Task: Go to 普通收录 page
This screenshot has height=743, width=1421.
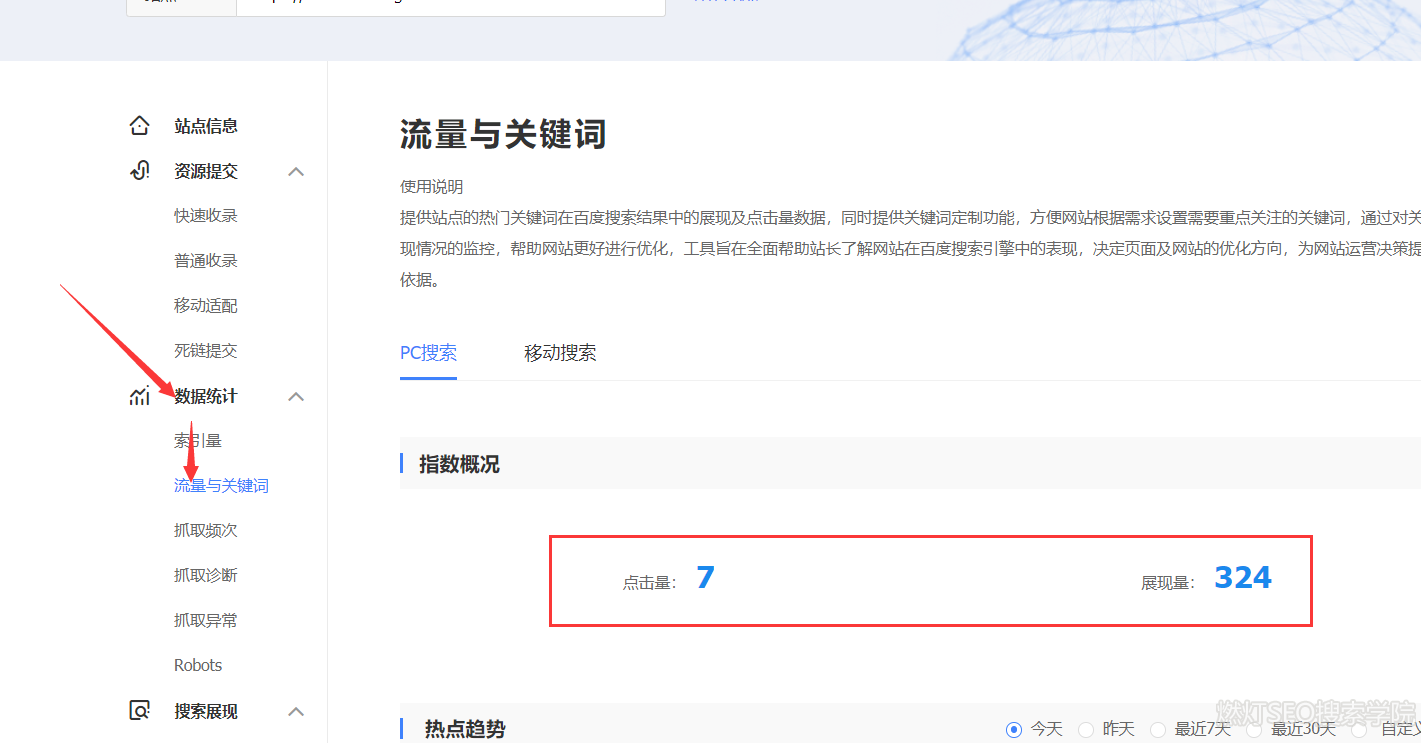Action: (206, 261)
